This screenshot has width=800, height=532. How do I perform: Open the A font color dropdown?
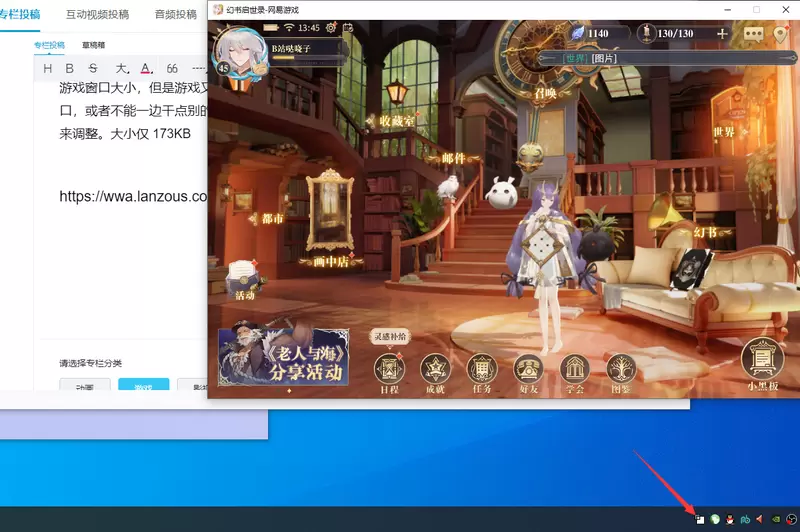(x=146, y=68)
